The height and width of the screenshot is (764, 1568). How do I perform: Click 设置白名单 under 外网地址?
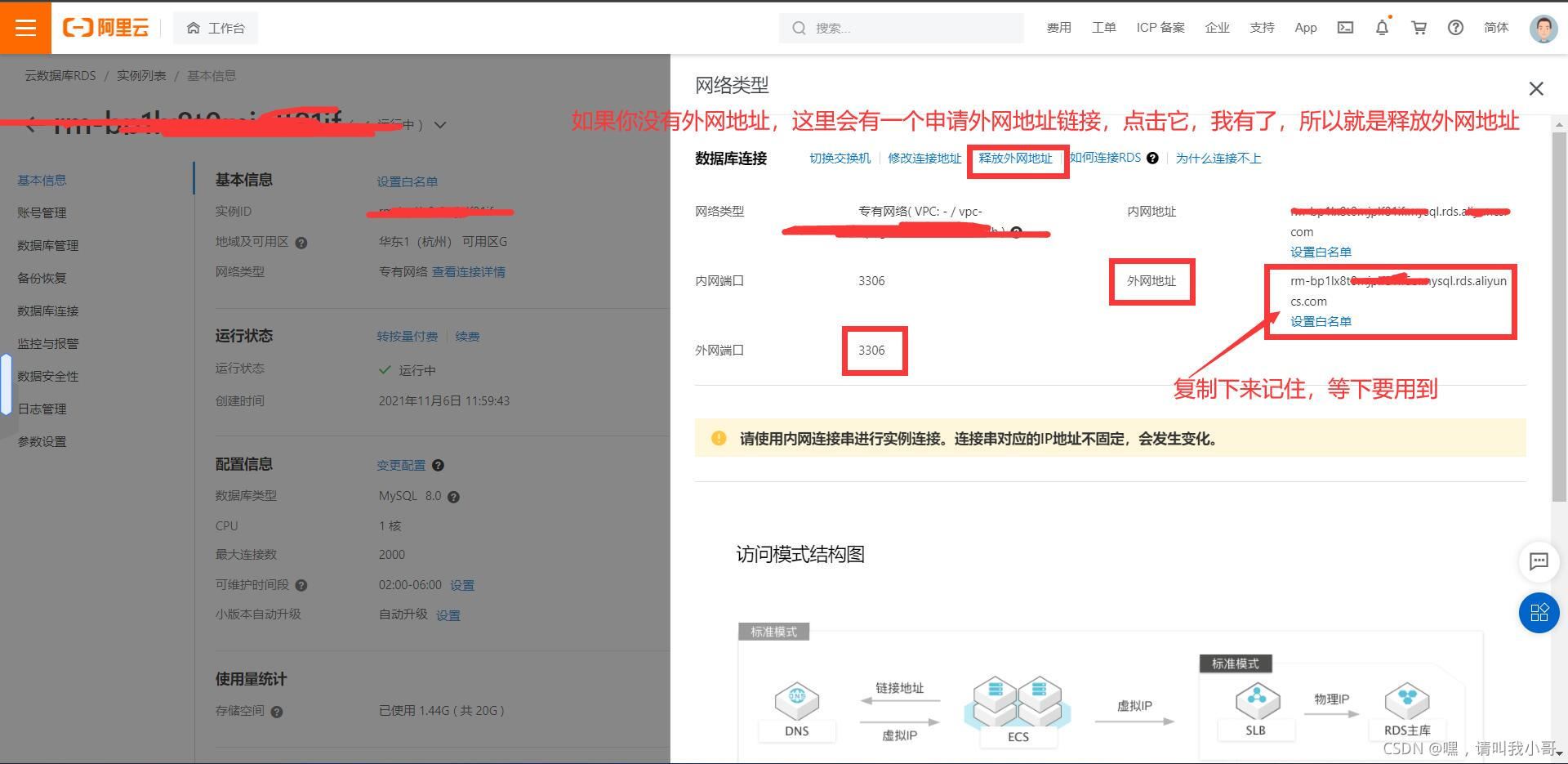point(1321,322)
